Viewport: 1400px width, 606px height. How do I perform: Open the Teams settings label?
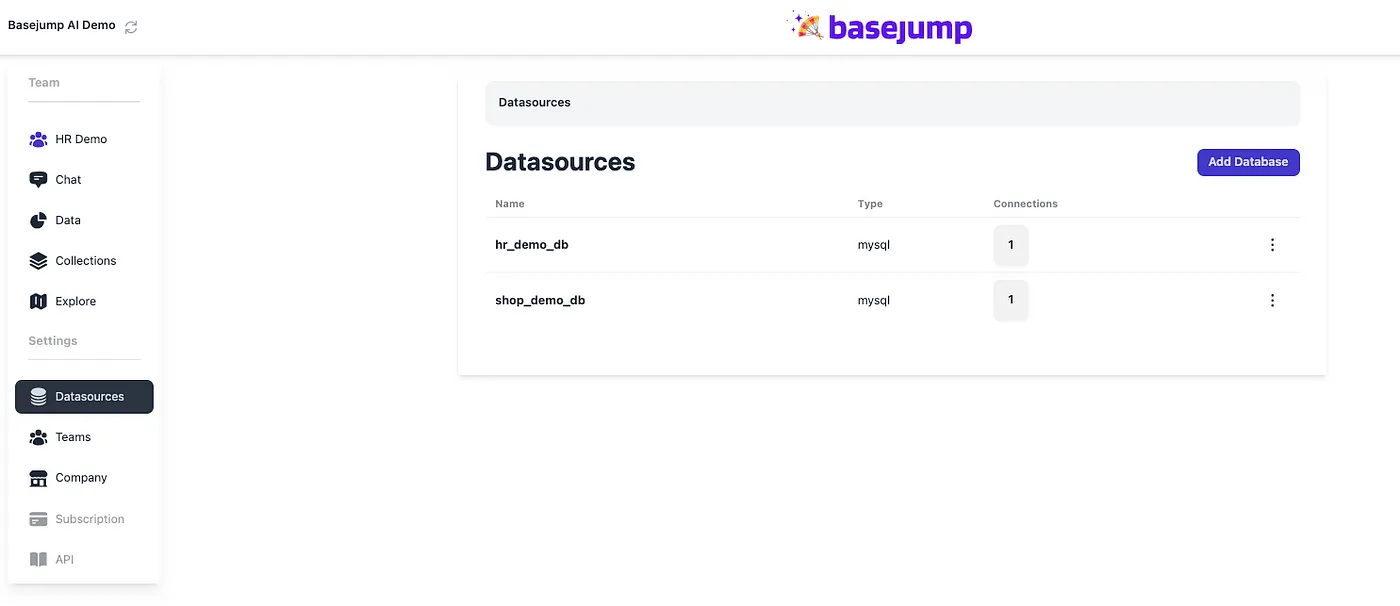[73, 437]
